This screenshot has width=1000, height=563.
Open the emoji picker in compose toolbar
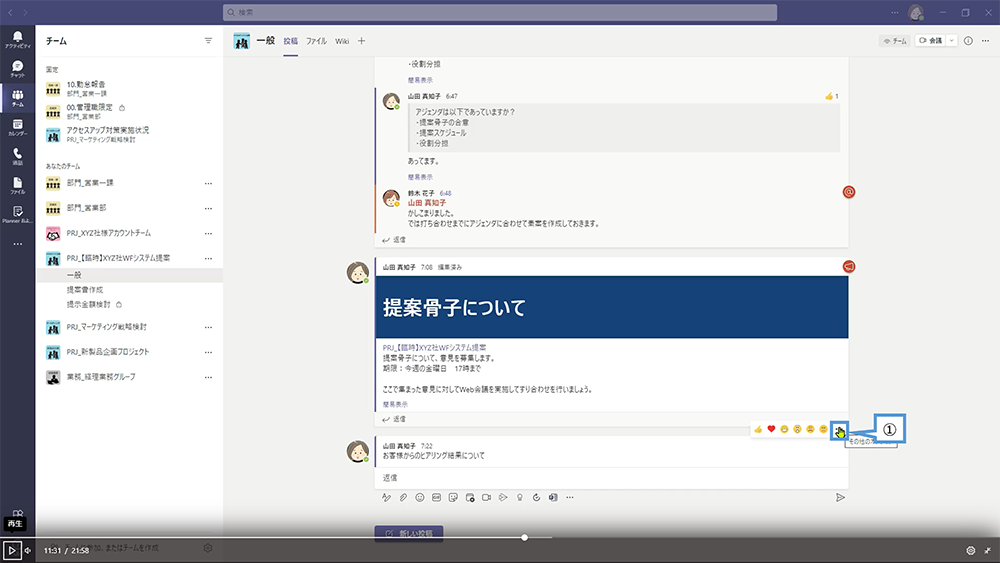(420, 497)
